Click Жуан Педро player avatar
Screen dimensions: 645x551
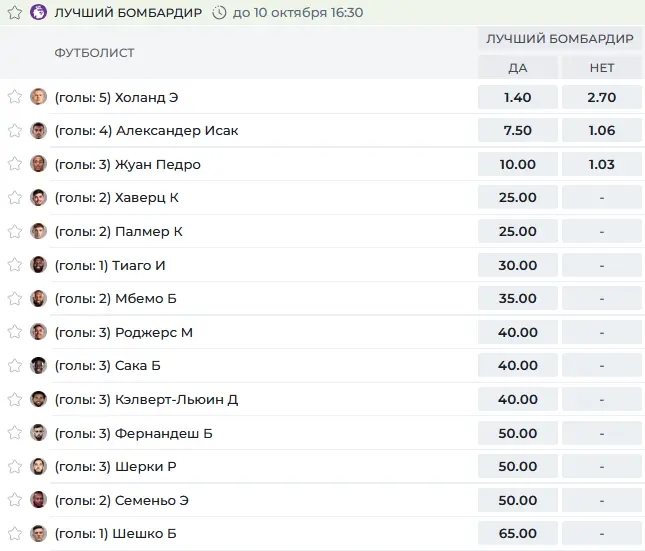point(38,164)
